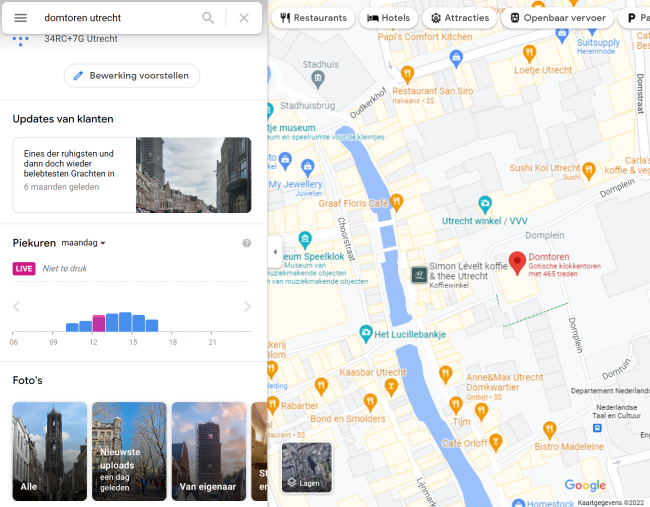The width and height of the screenshot is (650, 507).
Task: Click the Bond en Smolders pin
Action: pyautogui.click(x=370, y=402)
